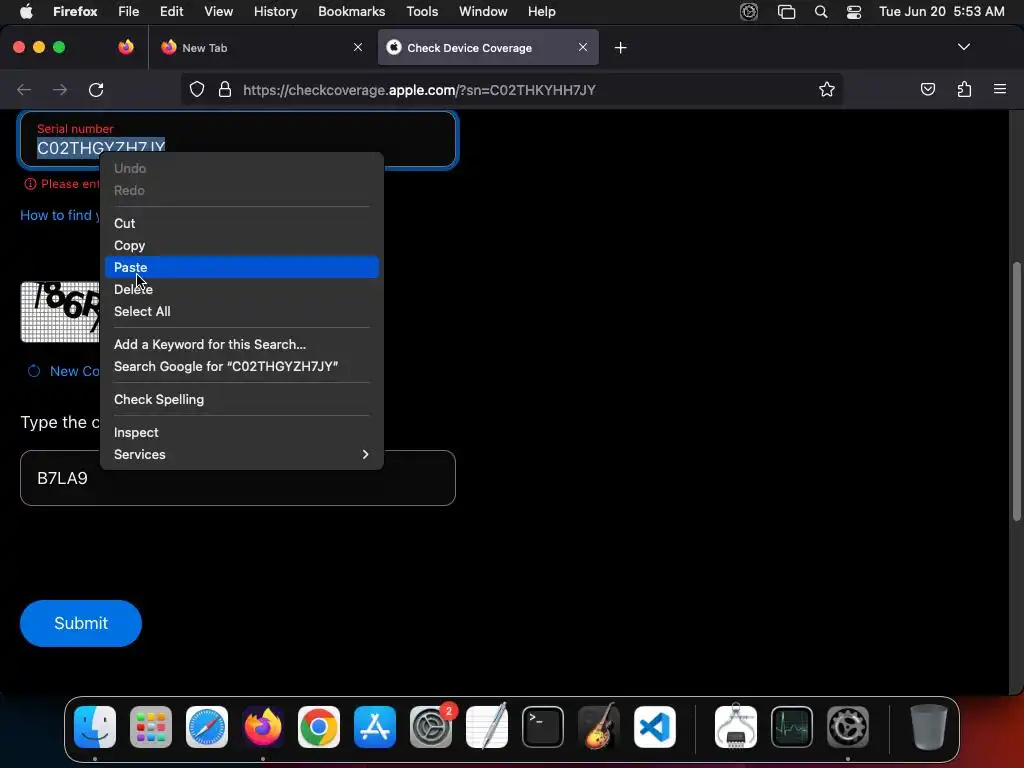Open the Save to Pocket icon
The height and width of the screenshot is (768, 1024).
pos(927,89)
